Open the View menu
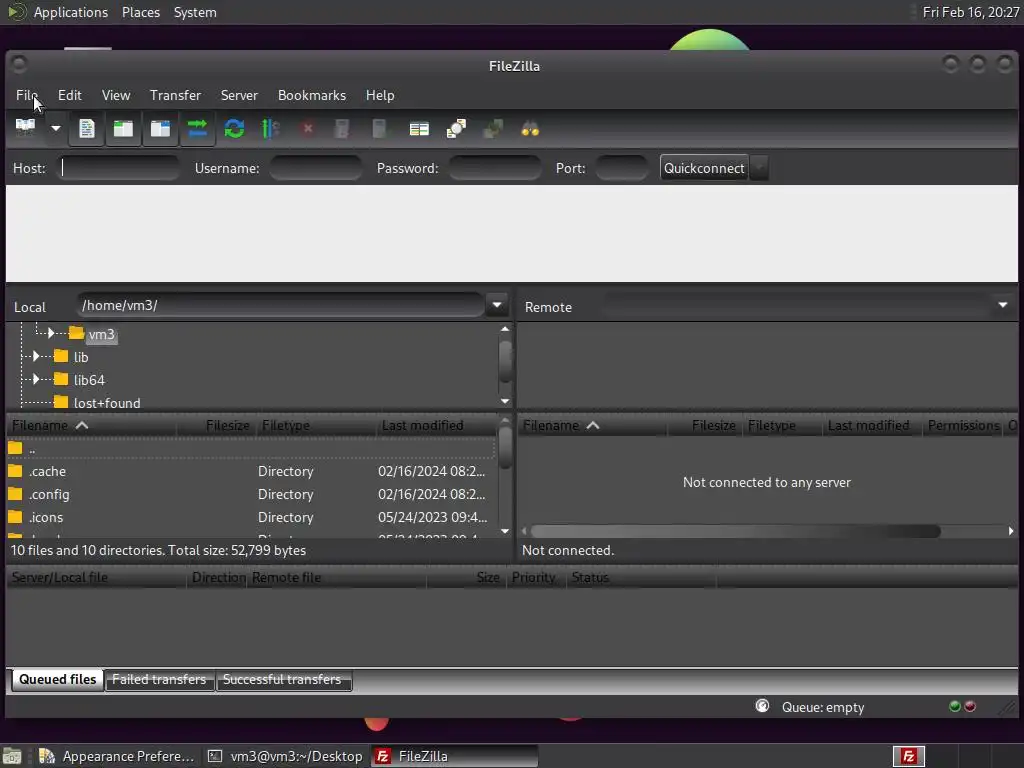Viewport: 1024px width, 768px height. (116, 95)
